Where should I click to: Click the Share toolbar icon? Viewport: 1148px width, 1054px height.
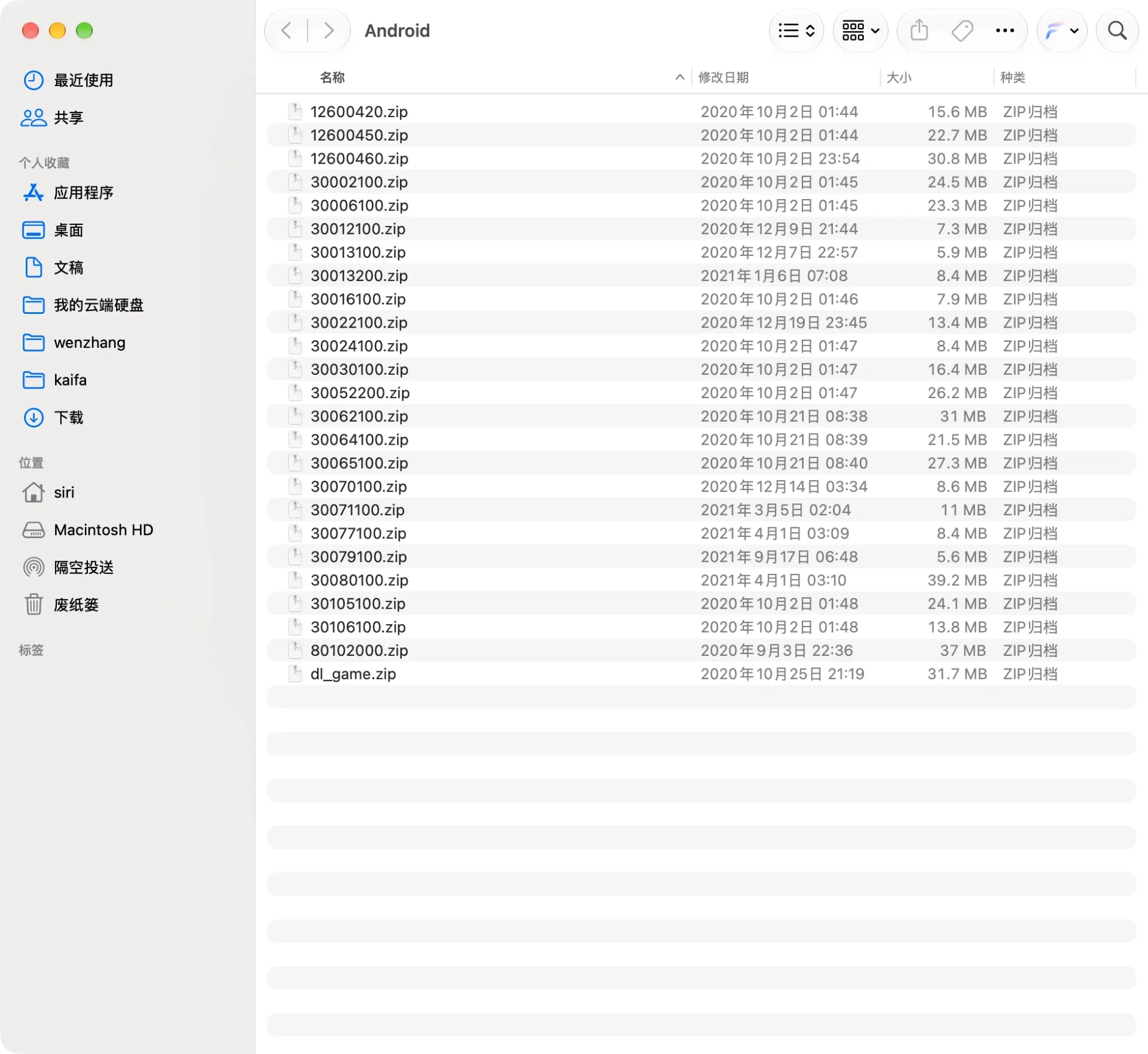click(x=919, y=30)
